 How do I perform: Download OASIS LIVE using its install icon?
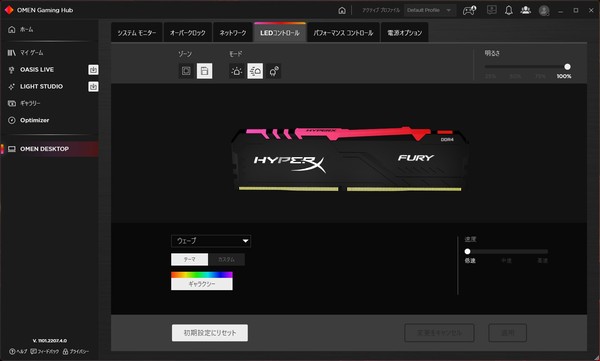[x=93, y=70]
